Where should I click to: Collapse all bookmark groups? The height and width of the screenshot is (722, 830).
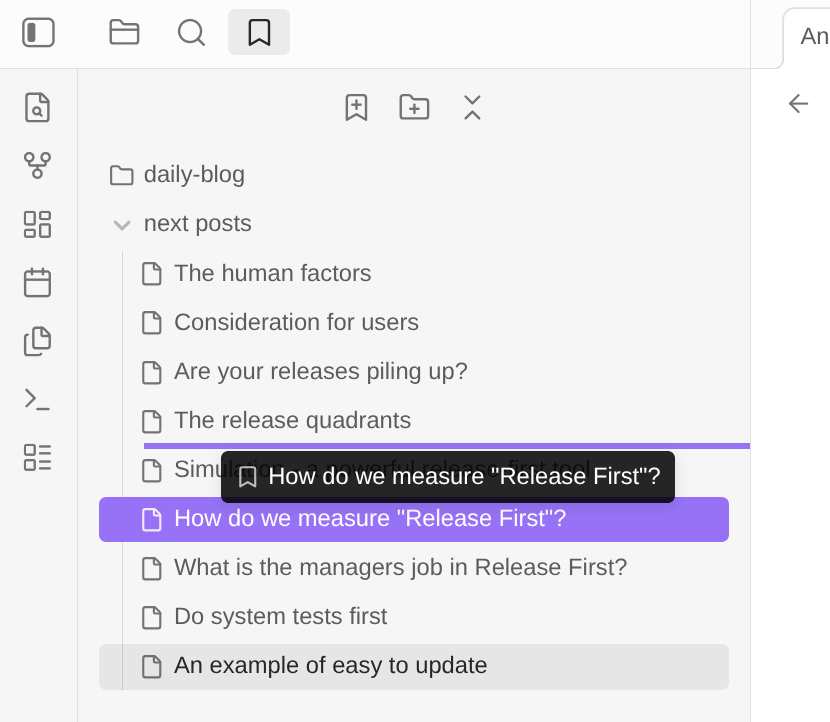click(x=472, y=108)
